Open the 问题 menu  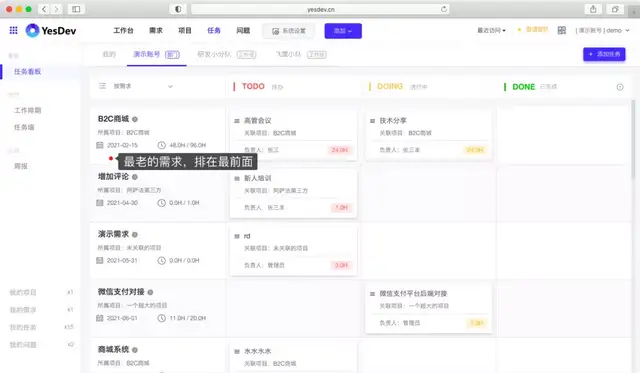243,30
